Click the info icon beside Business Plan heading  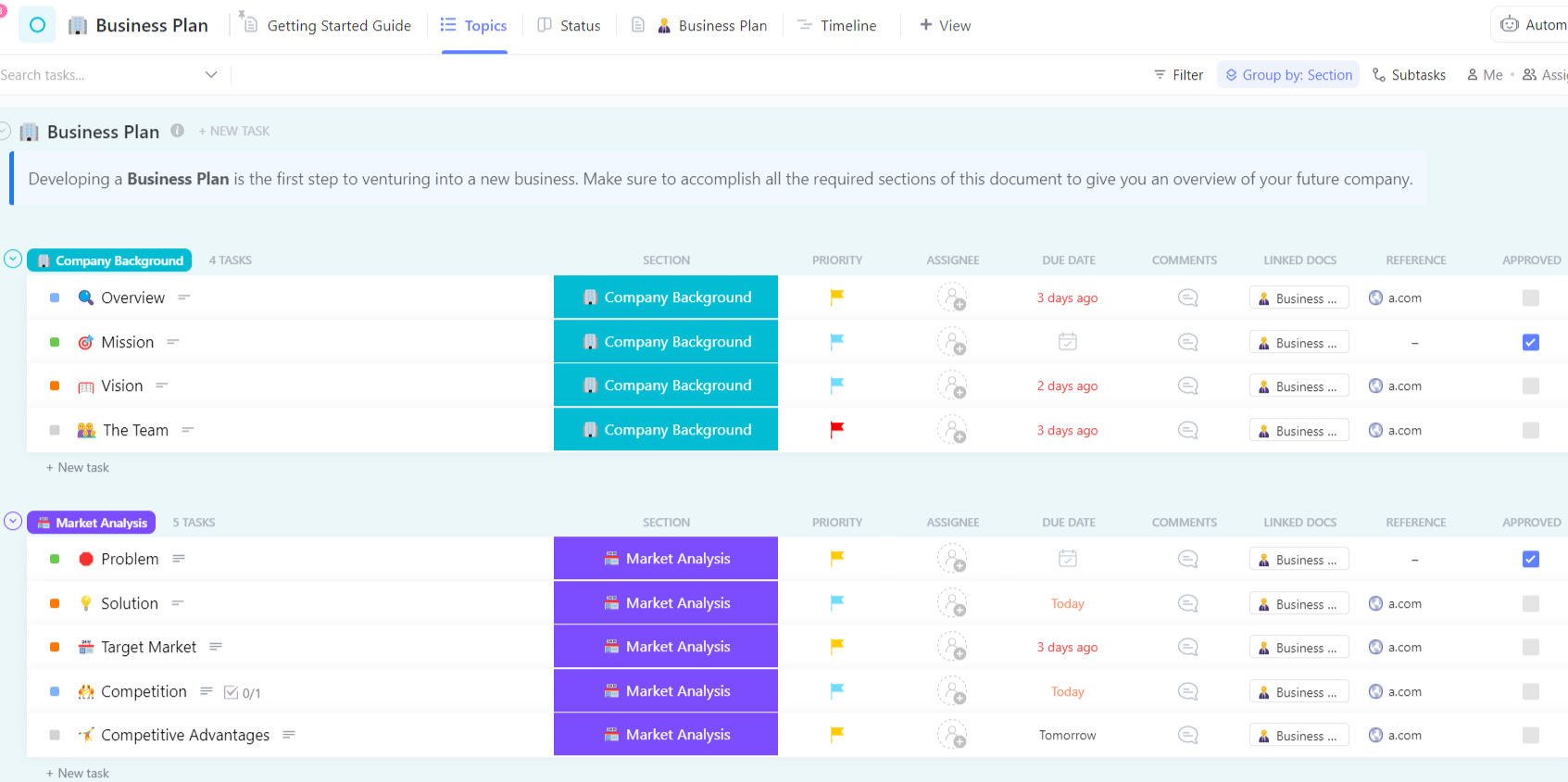178,131
